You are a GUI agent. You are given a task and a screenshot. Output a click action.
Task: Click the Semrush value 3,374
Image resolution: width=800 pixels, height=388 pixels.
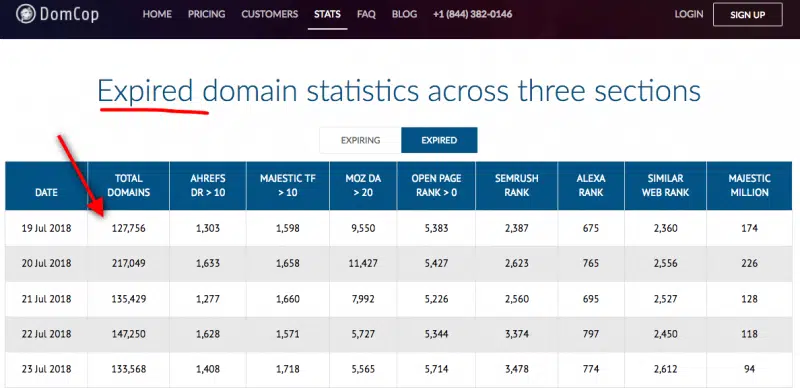coord(516,334)
